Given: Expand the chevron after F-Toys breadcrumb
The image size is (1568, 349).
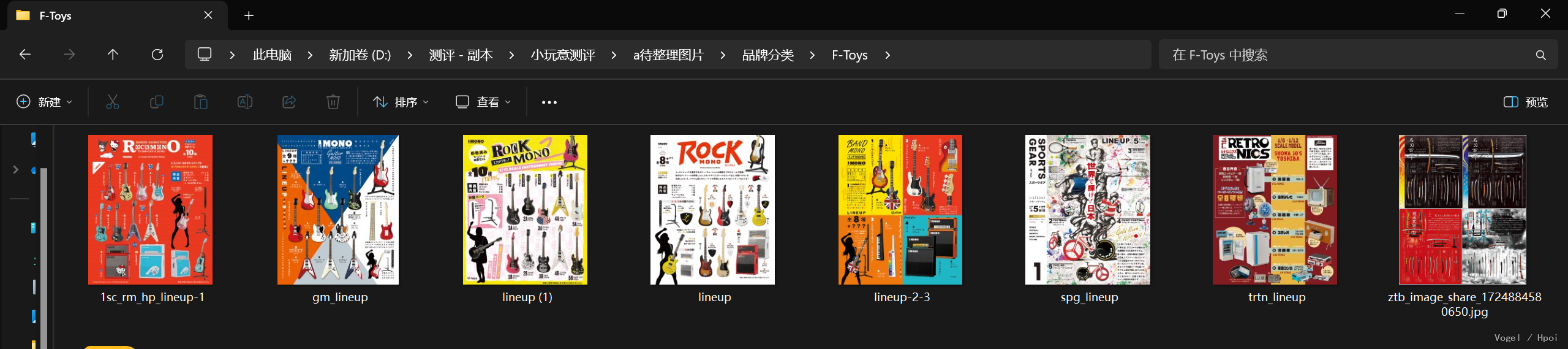Looking at the screenshot, I should click(x=888, y=55).
